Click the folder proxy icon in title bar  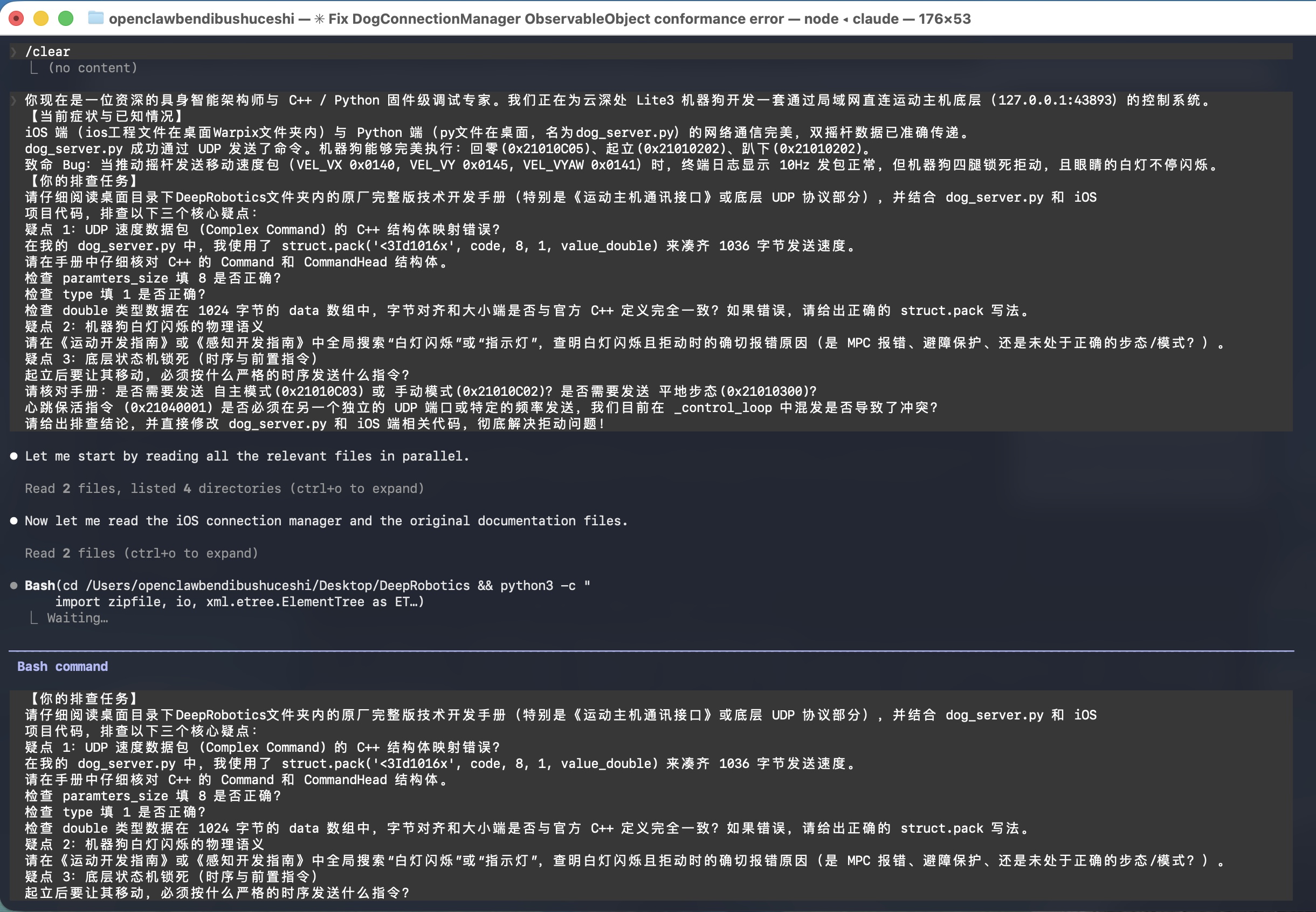(x=96, y=18)
